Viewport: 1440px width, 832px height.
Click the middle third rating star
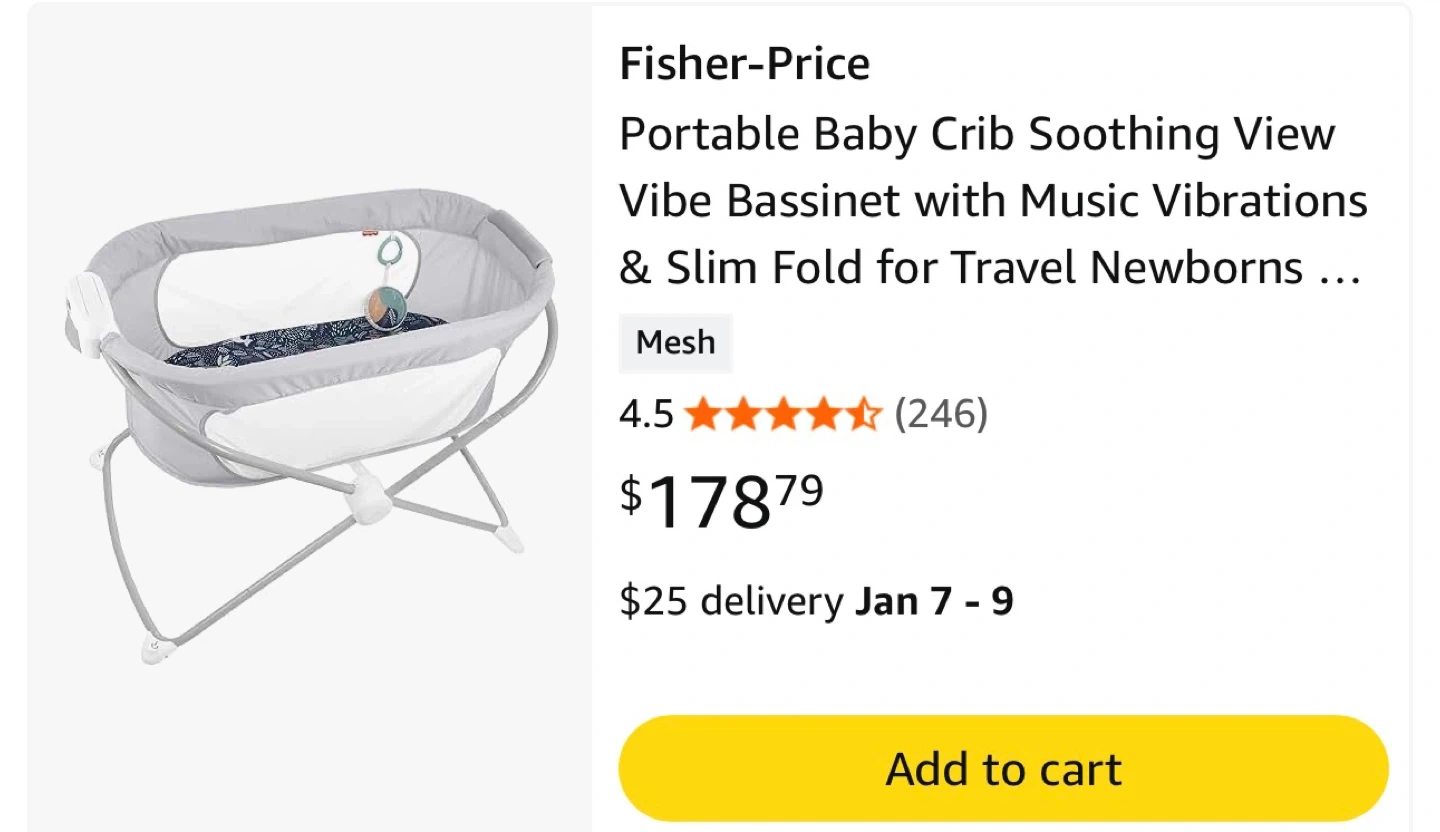(x=783, y=413)
